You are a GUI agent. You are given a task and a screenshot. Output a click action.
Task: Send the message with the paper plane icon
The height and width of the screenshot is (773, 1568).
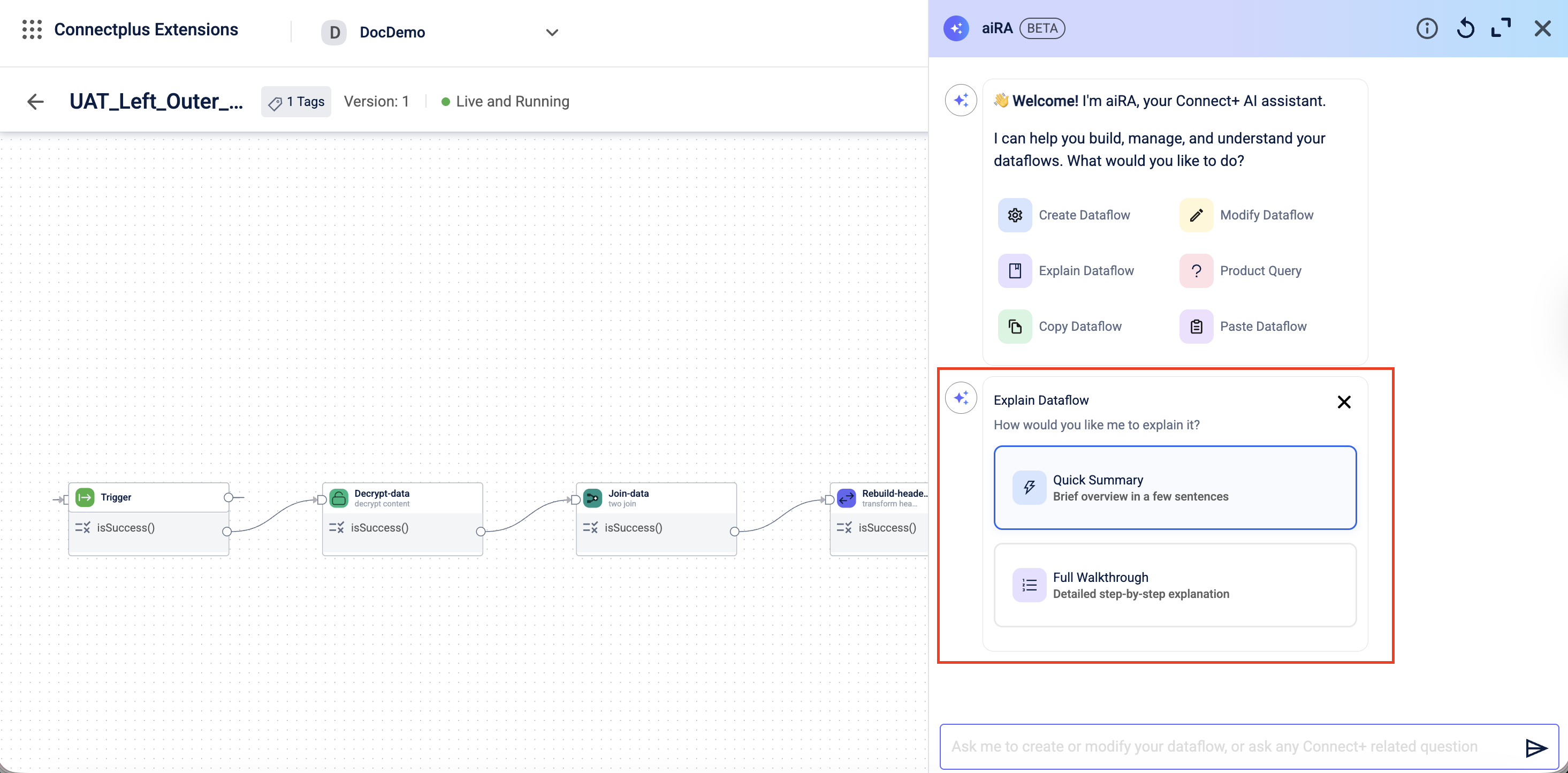pos(1536,747)
